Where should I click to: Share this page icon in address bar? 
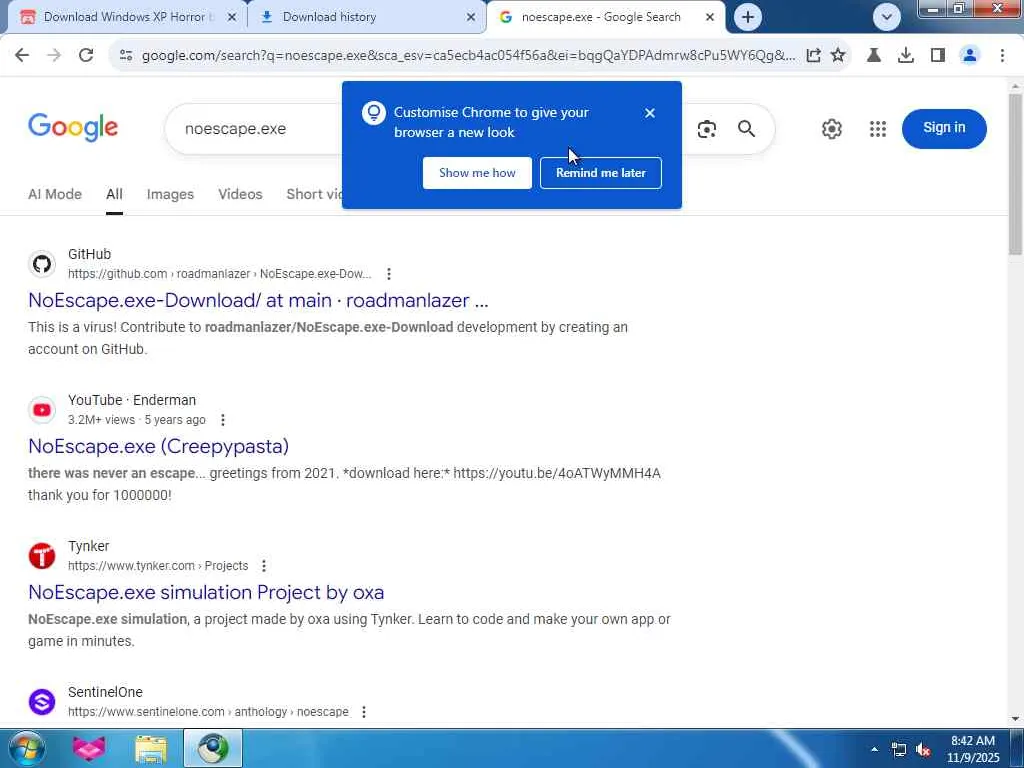[x=813, y=56]
